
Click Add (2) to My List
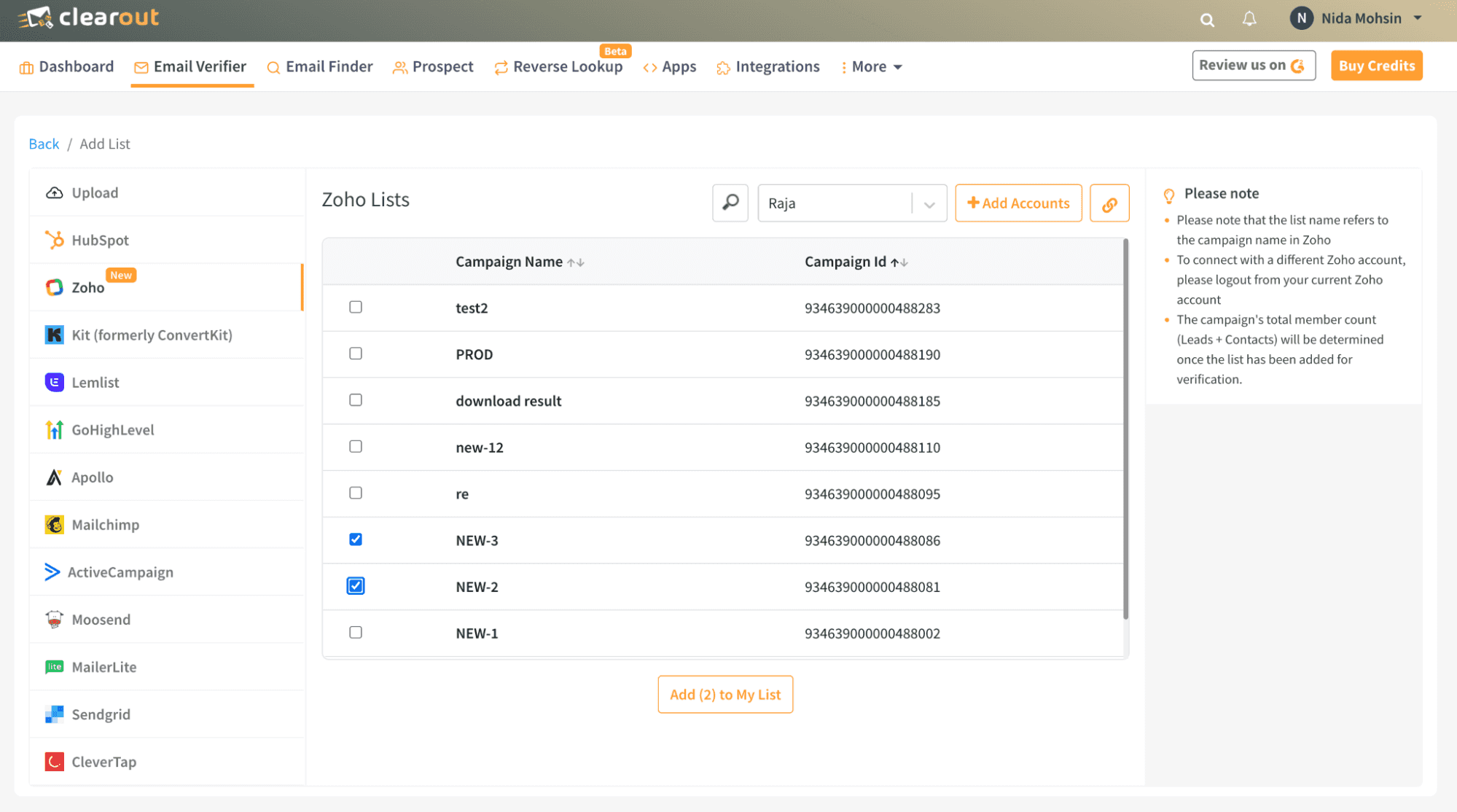pyautogui.click(x=725, y=694)
